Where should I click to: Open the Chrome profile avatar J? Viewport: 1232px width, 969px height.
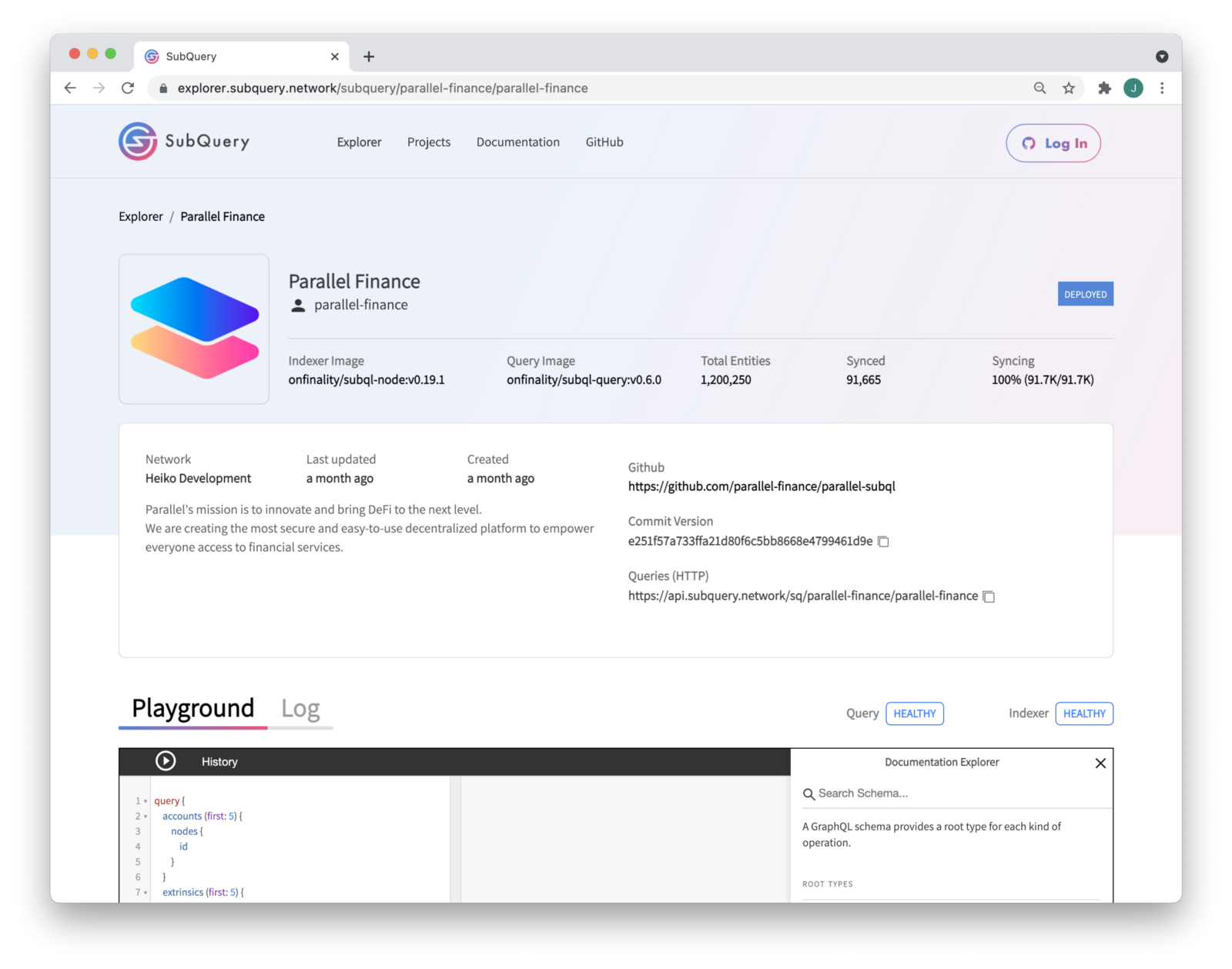point(1133,88)
